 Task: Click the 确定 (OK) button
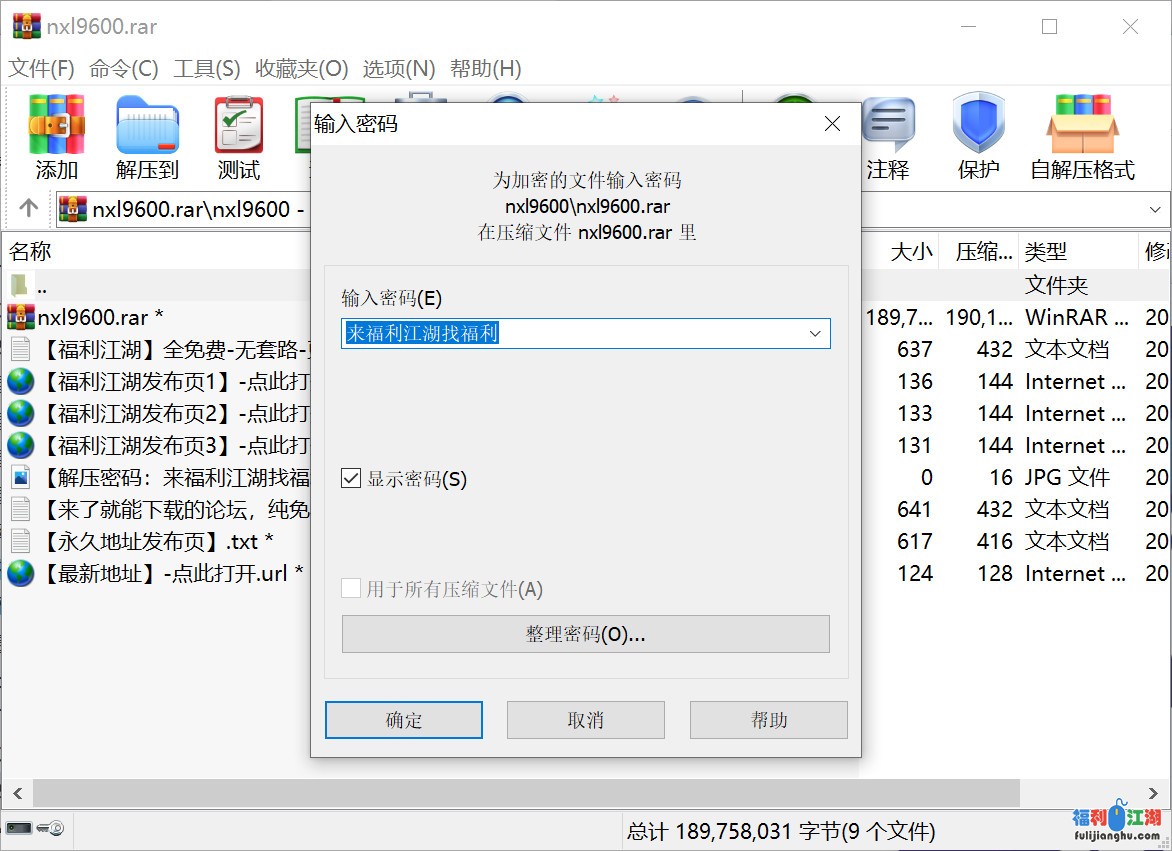404,720
